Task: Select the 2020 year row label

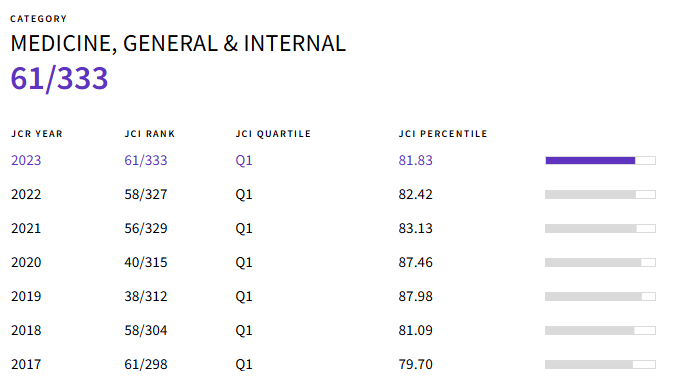Action: coord(26,262)
